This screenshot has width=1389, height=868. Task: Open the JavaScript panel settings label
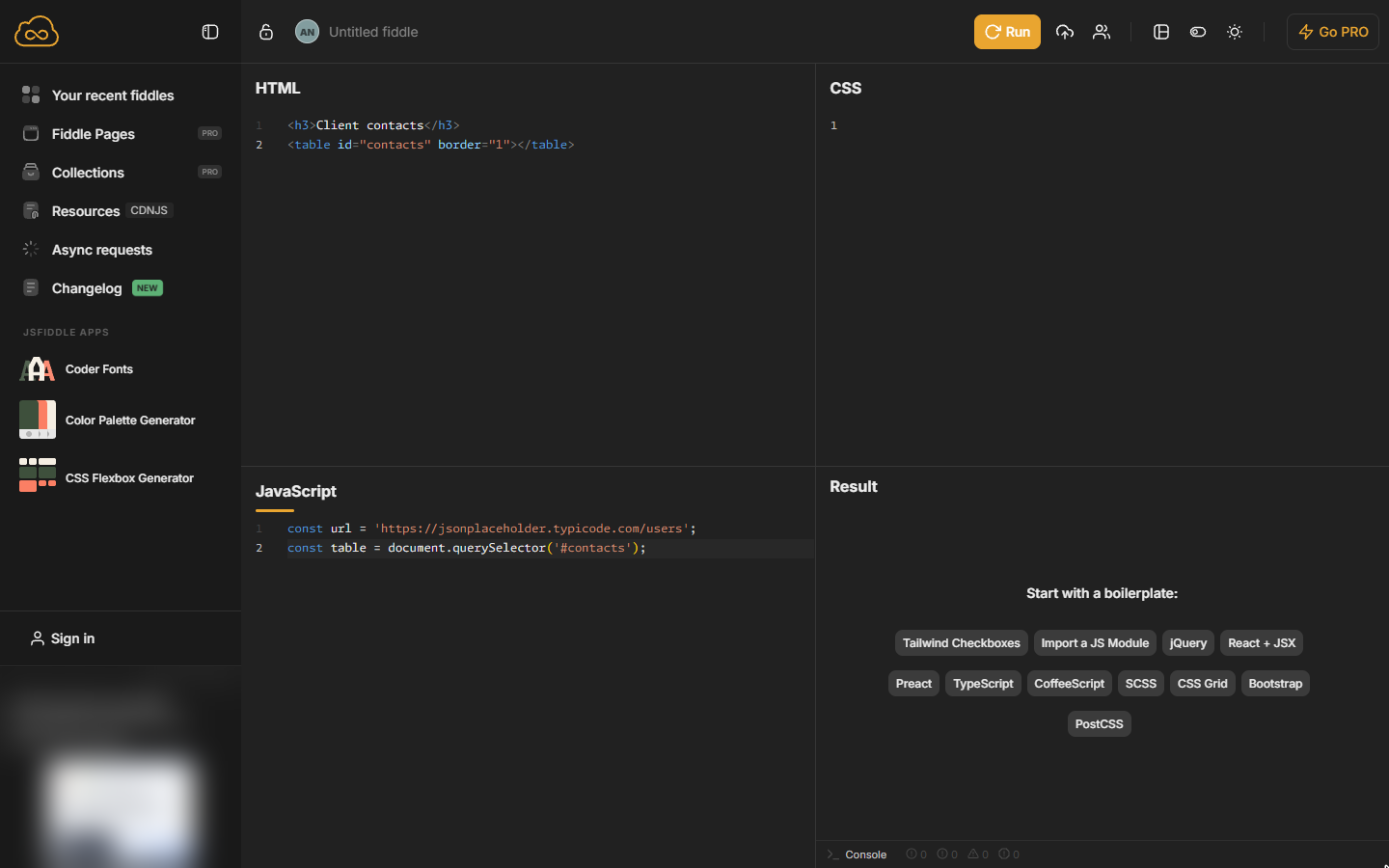coord(296,491)
